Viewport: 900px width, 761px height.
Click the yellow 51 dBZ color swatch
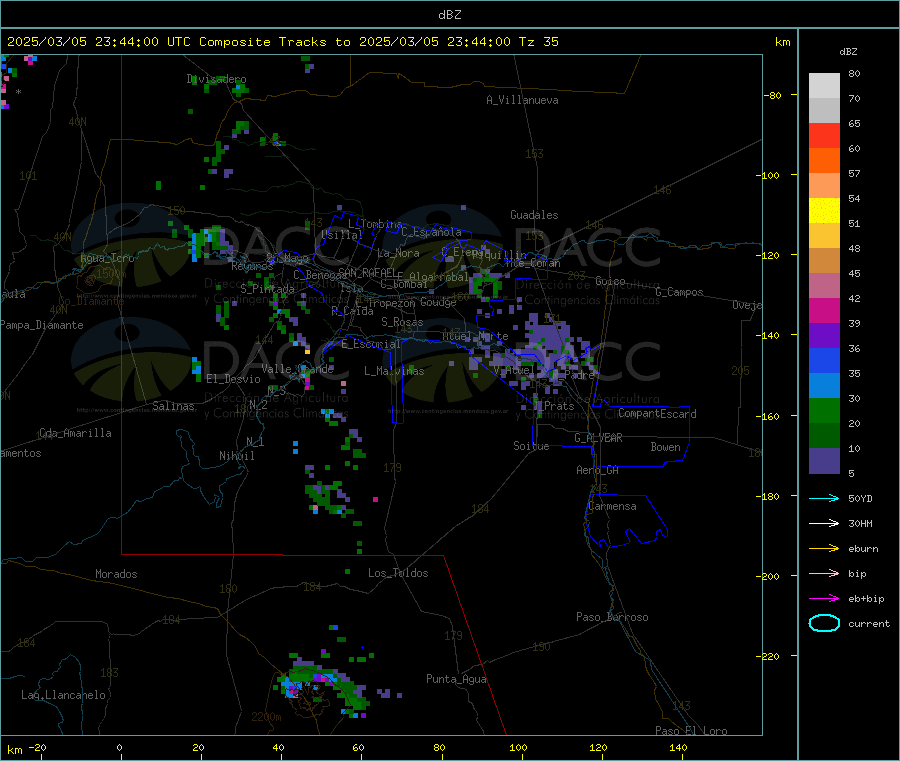pyautogui.click(x=824, y=211)
